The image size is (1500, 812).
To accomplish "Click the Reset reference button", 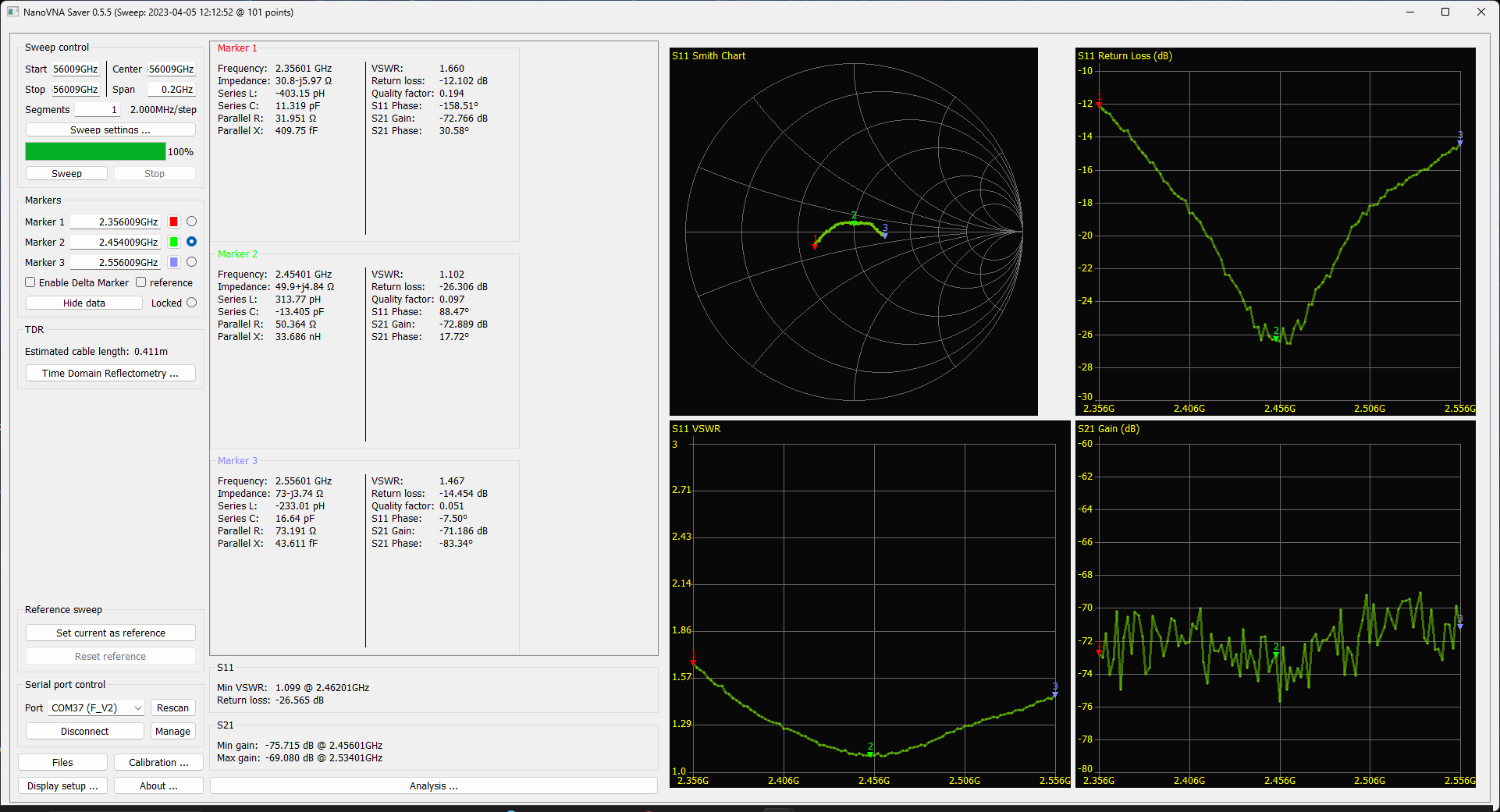I will [x=110, y=656].
